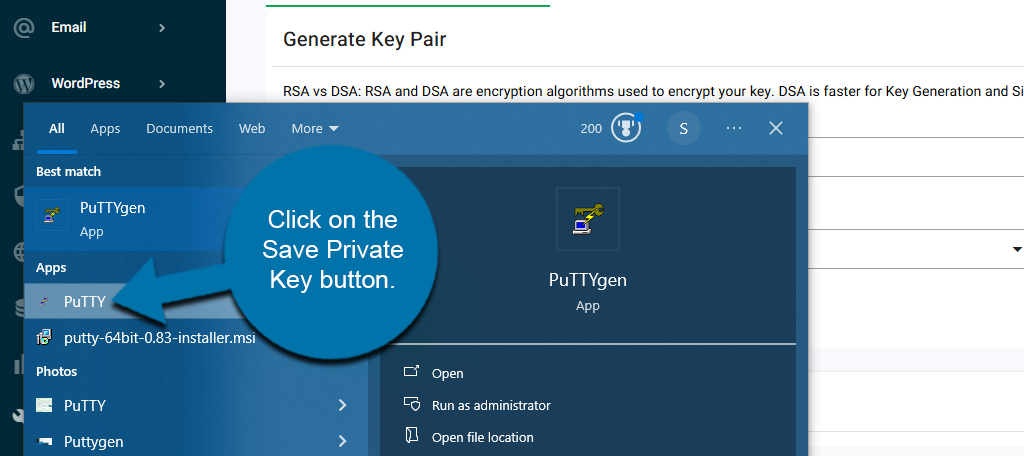
Task: Click the WordPress logo icon in sidebar
Action: [24, 84]
